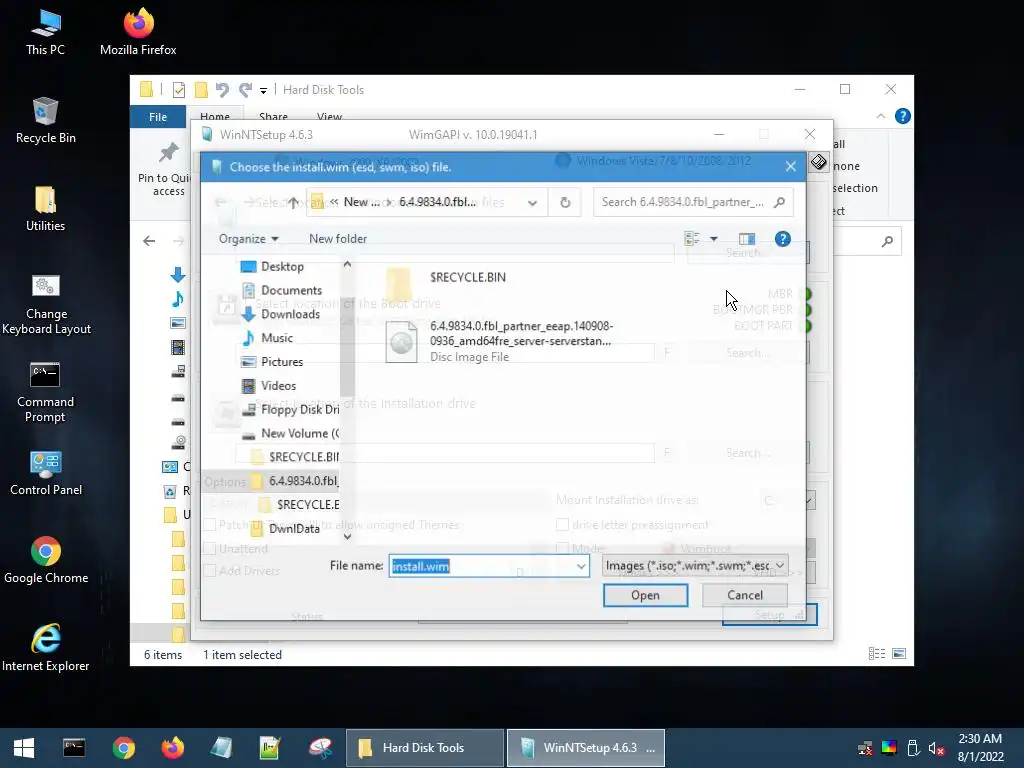
Task: Click the File name input field
Action: [482, 566]
